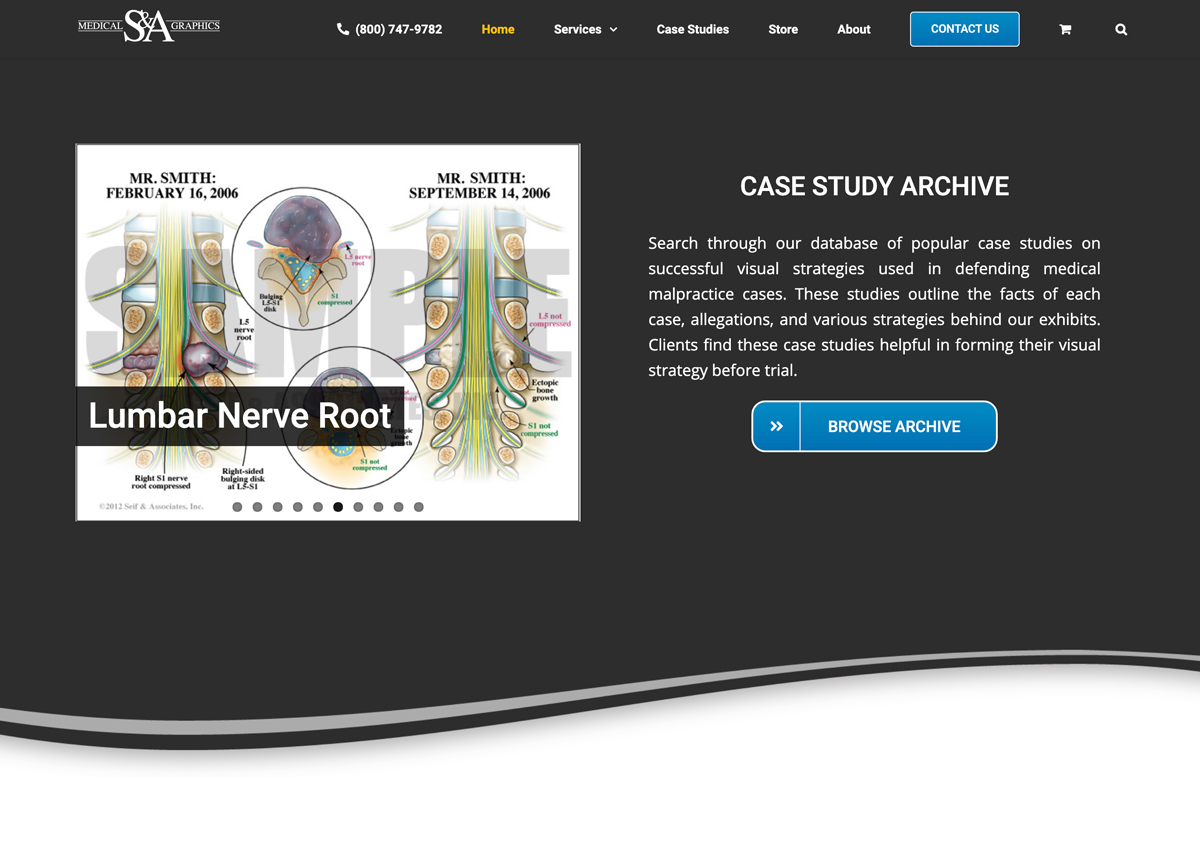1200x854 pixels.
Task: Open the Case Studies page
Action: [x=693, y=29]
